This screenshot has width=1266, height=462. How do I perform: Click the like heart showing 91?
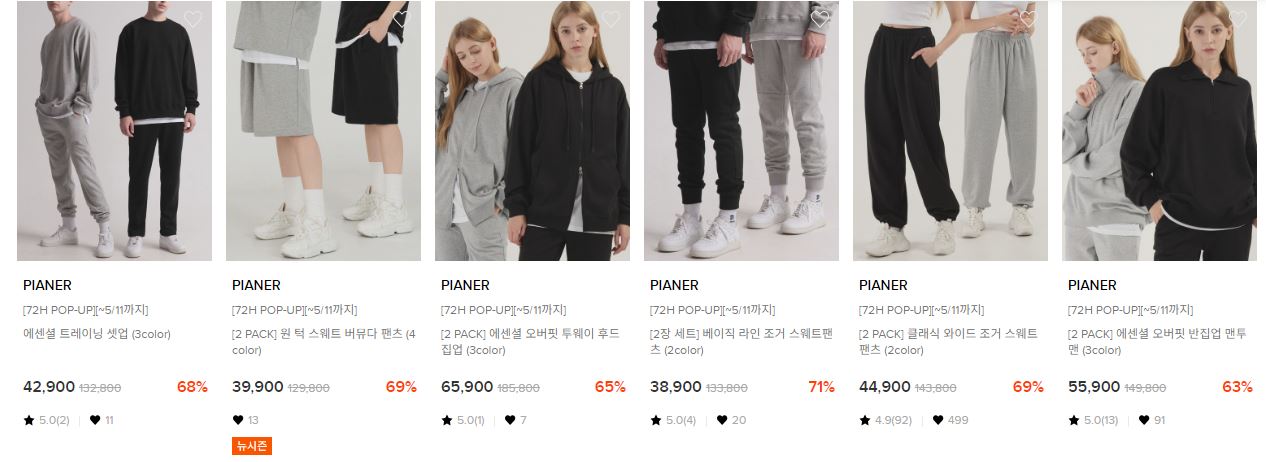click(x=1147, y=420)
